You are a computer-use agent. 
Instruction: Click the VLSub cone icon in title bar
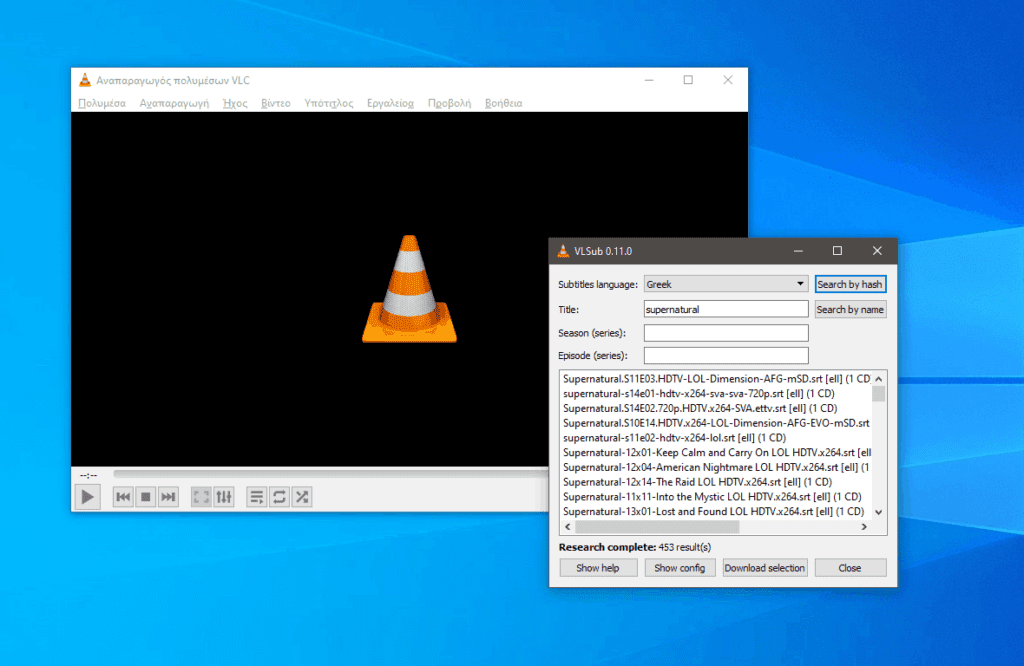(x=563, y=251)
